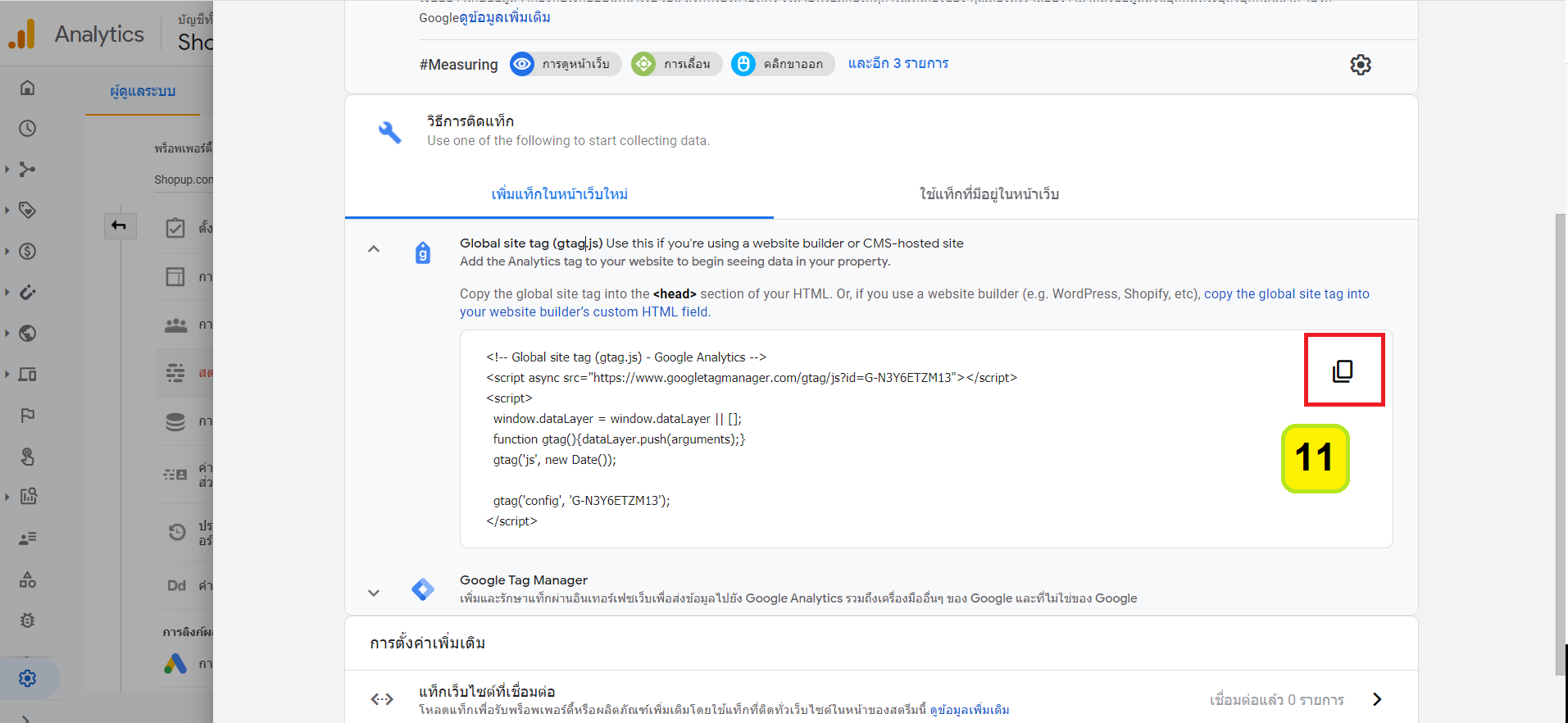
Task: Click the Google Tag Manager diamond icon
Action: coord(423,589)
